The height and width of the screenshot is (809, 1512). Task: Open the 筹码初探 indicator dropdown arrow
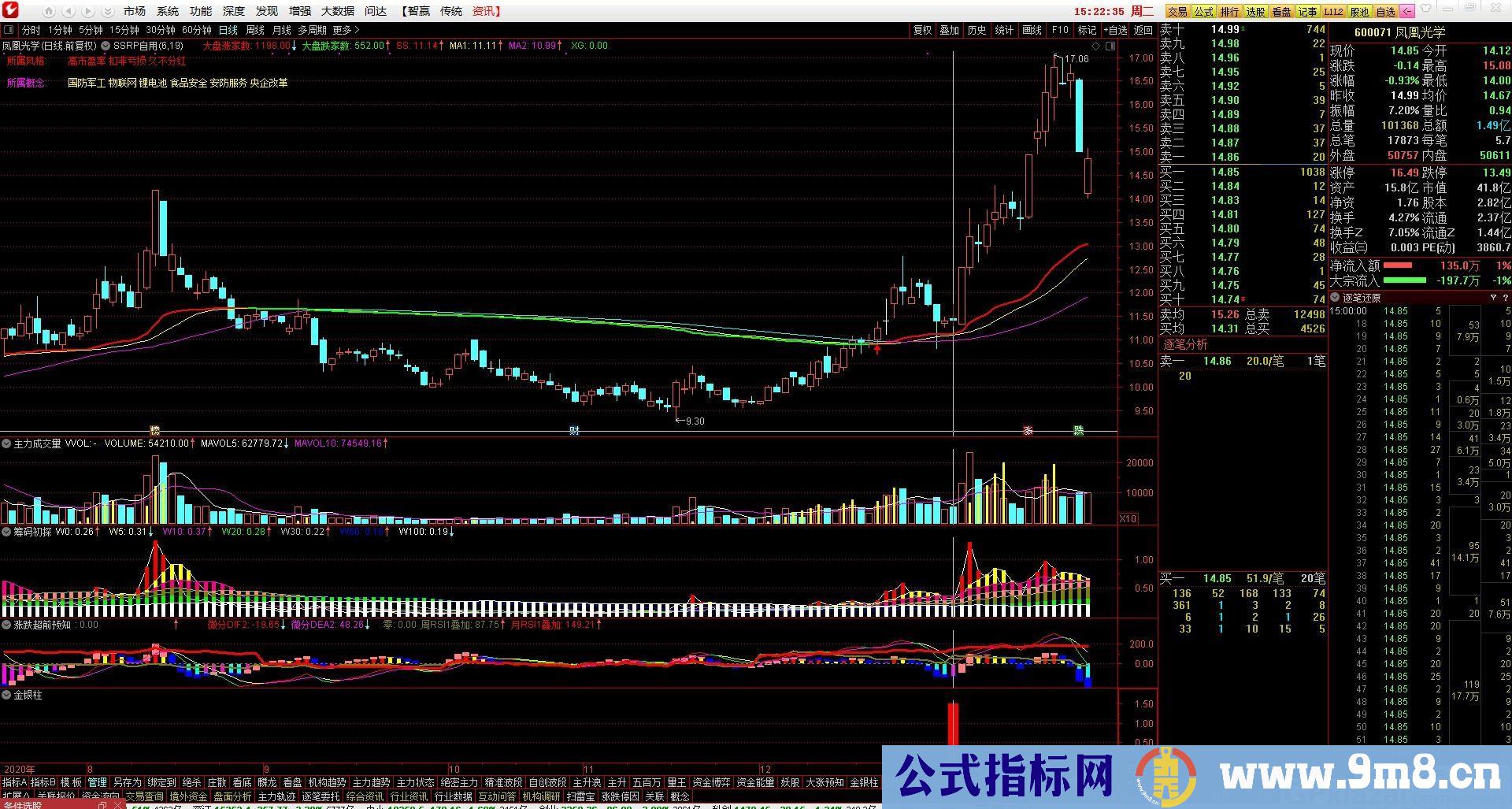click(x=7, y=532)
